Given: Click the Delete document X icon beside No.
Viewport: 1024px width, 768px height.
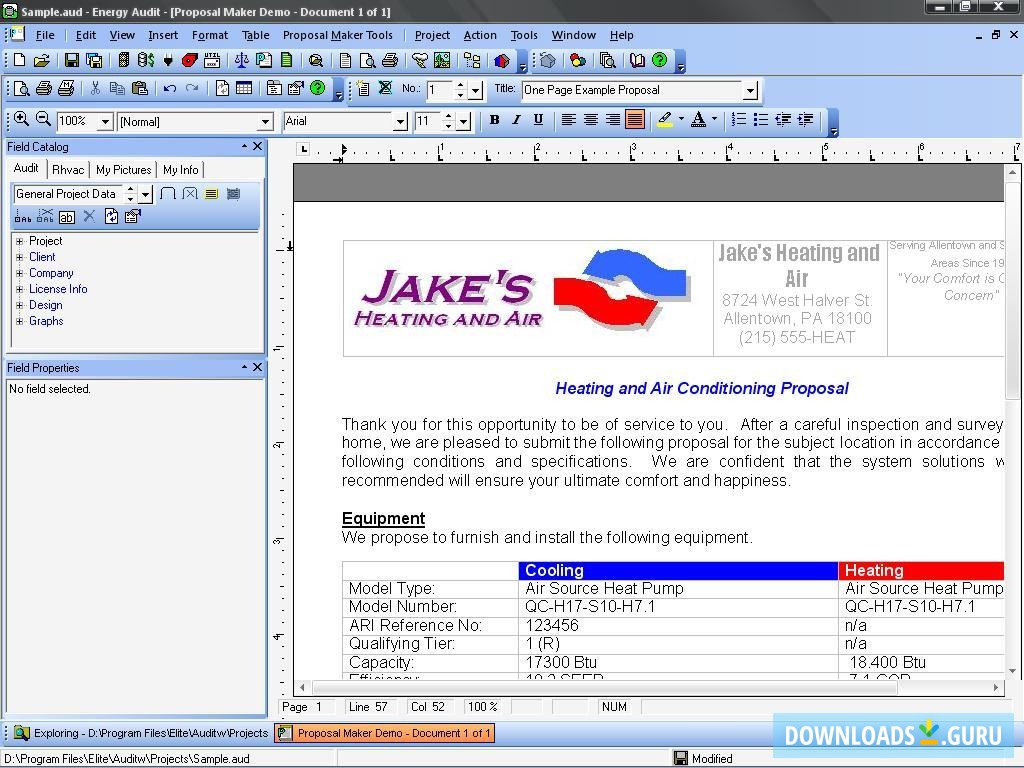Looking at the screenshot, I should [x=385, y=88].
